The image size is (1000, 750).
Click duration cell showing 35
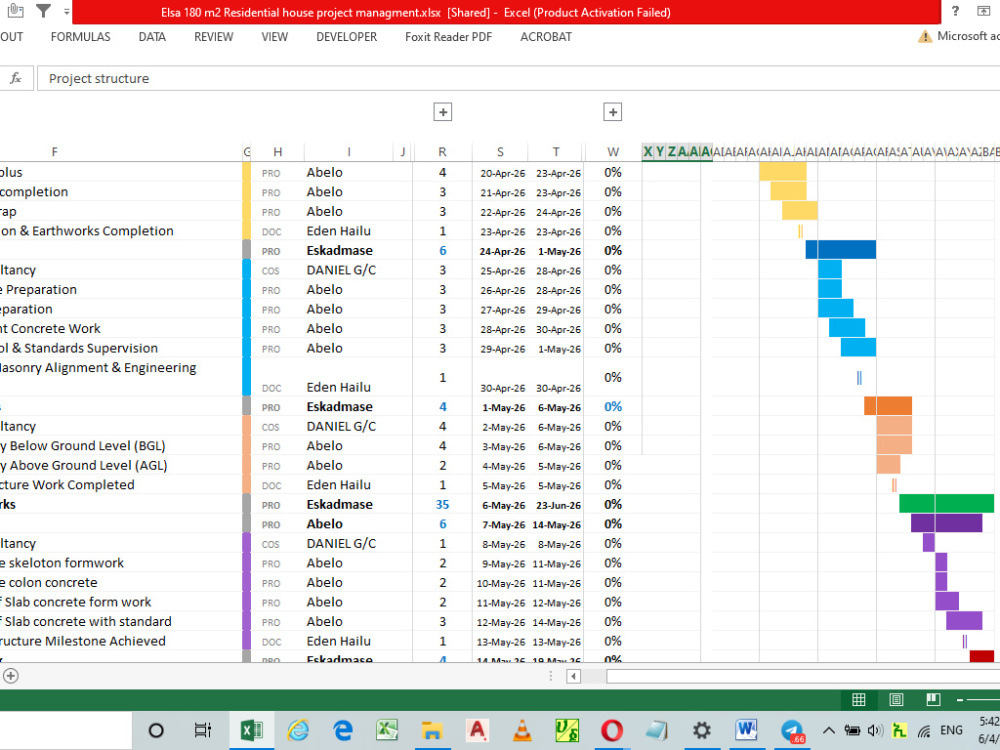(442, 504)
